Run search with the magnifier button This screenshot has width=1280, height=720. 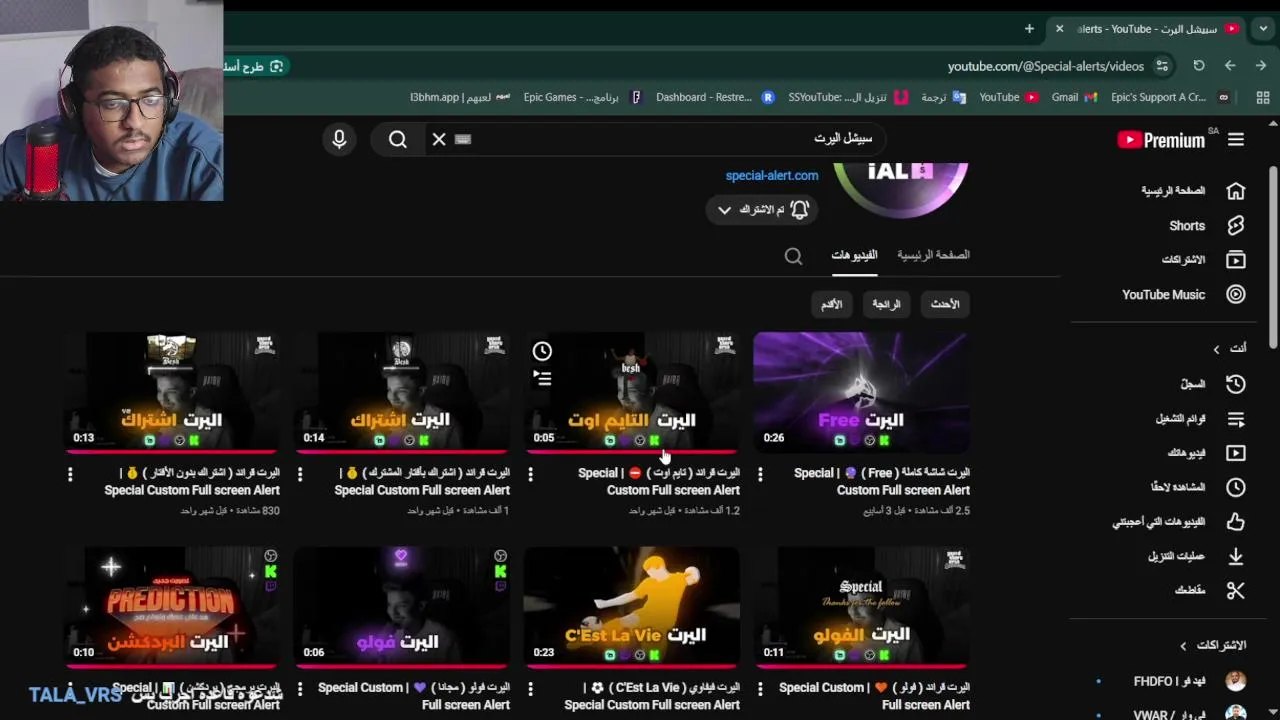coord(398,139)
